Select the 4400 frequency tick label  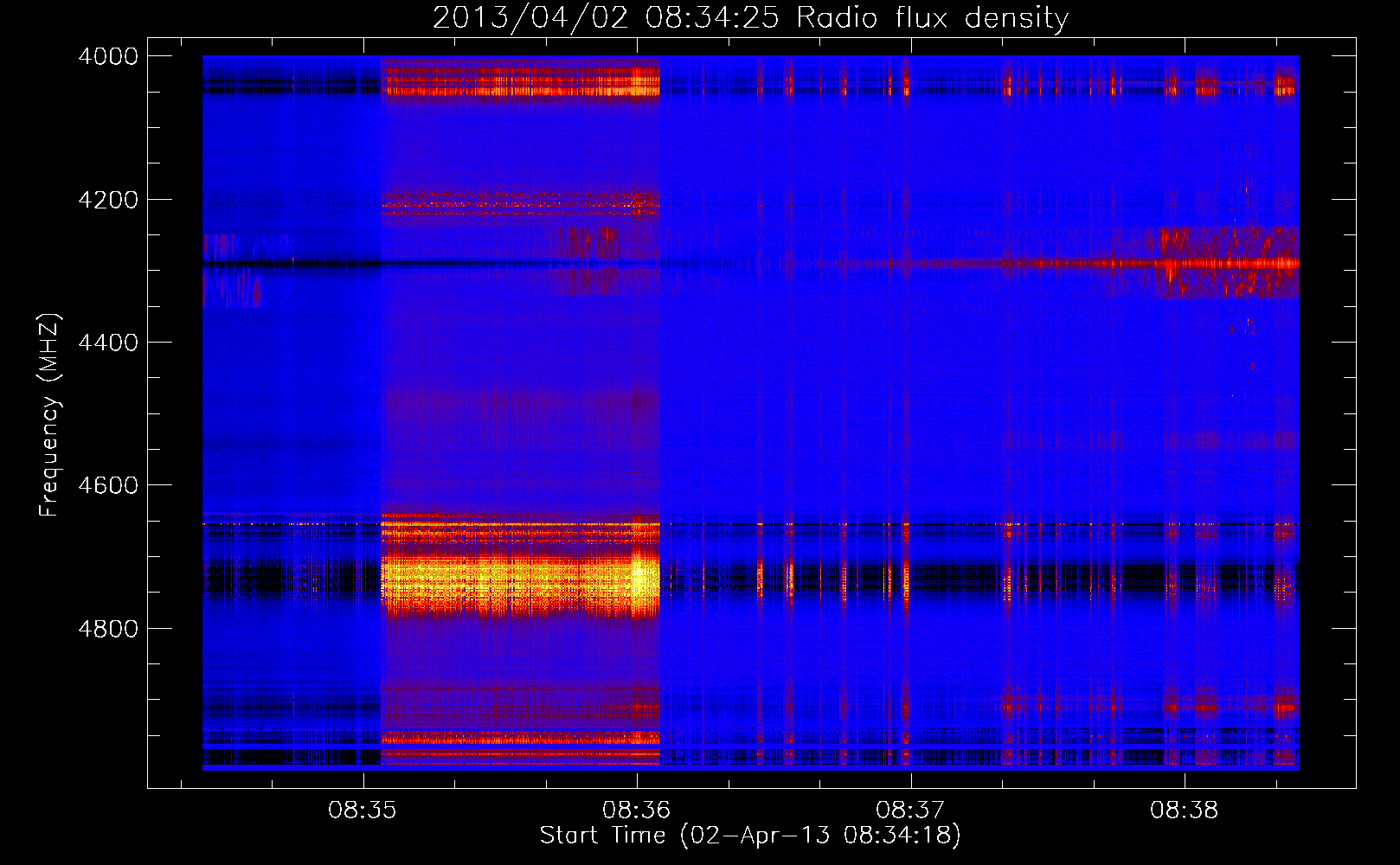click(x=108, y=343)
